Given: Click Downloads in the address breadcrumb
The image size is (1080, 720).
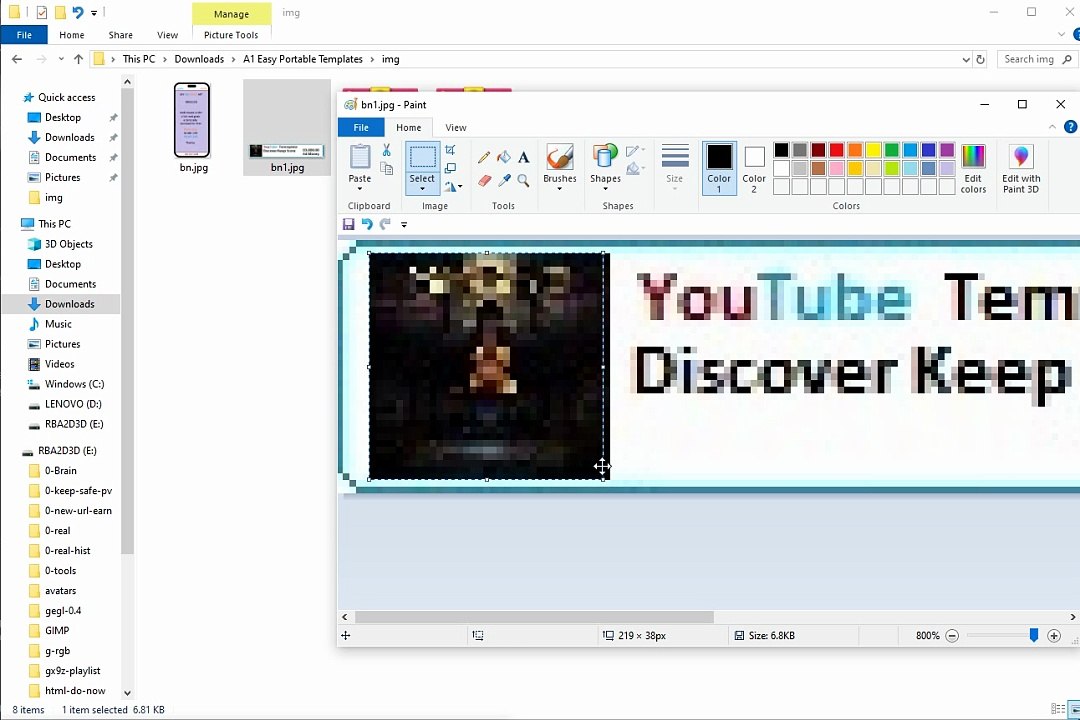Looking at the screenshot, I should point(199,59).
